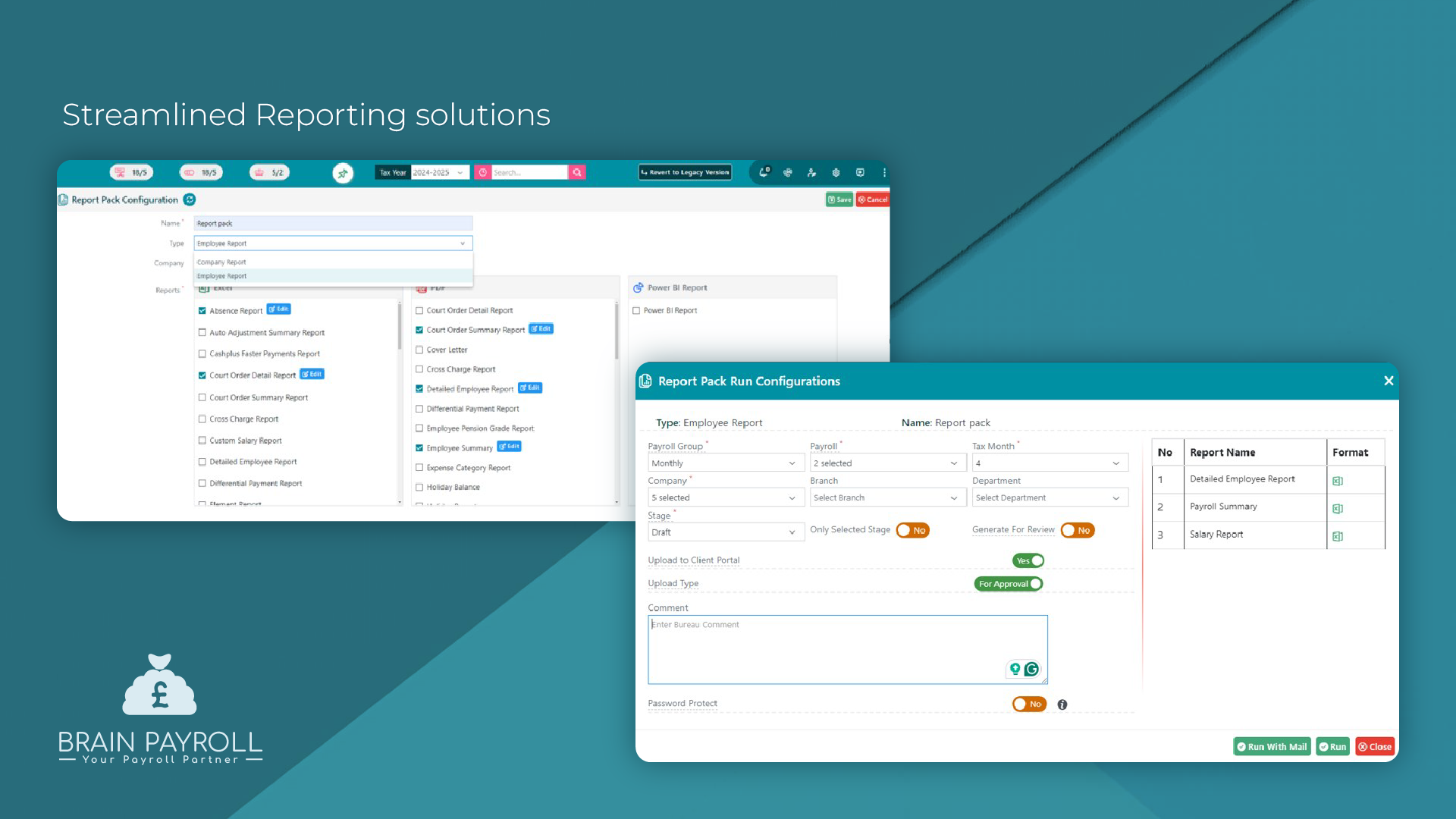Image resolution: width=1456 pixels, height=819 pixels.
Task: Toggle Upload to Client Portal to No
Action: (1027, 559)
